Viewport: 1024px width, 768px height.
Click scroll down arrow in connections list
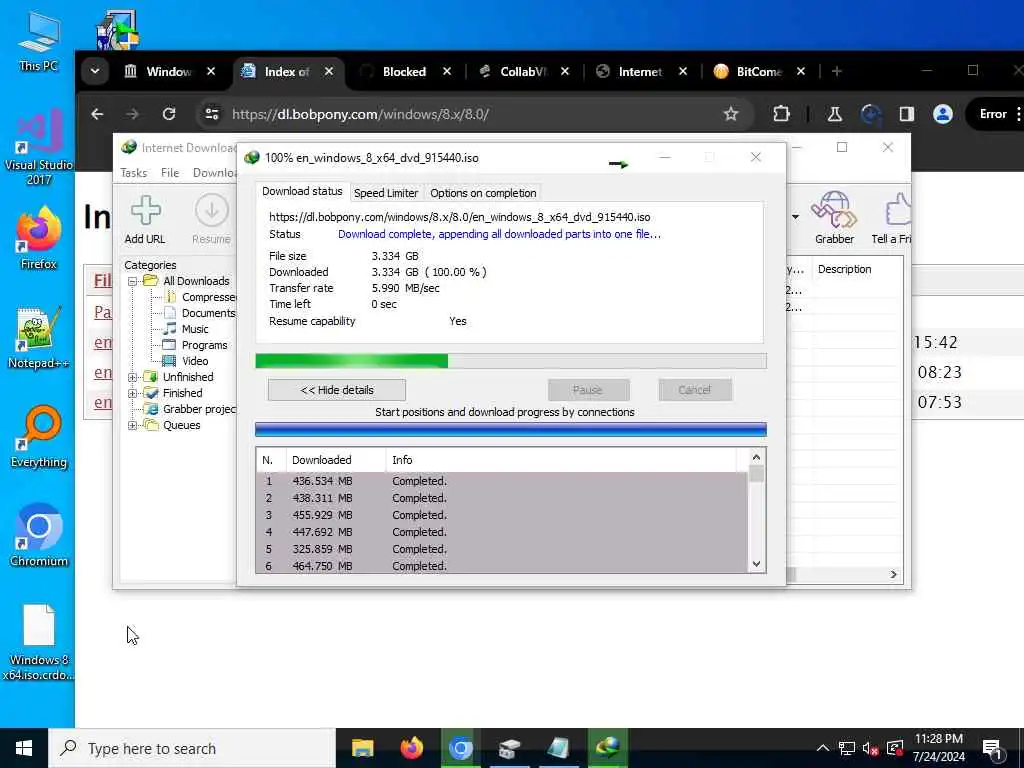756,564
